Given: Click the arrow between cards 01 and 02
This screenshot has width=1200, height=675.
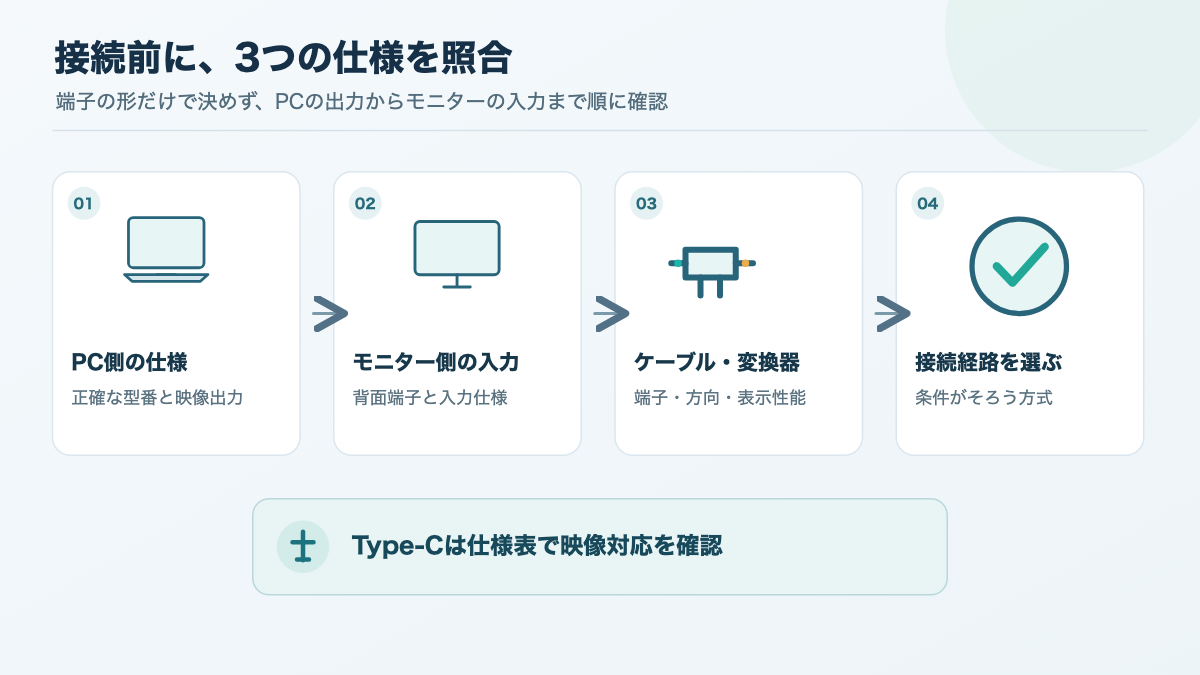Looking at the screenshot, I should pos(330,313).
